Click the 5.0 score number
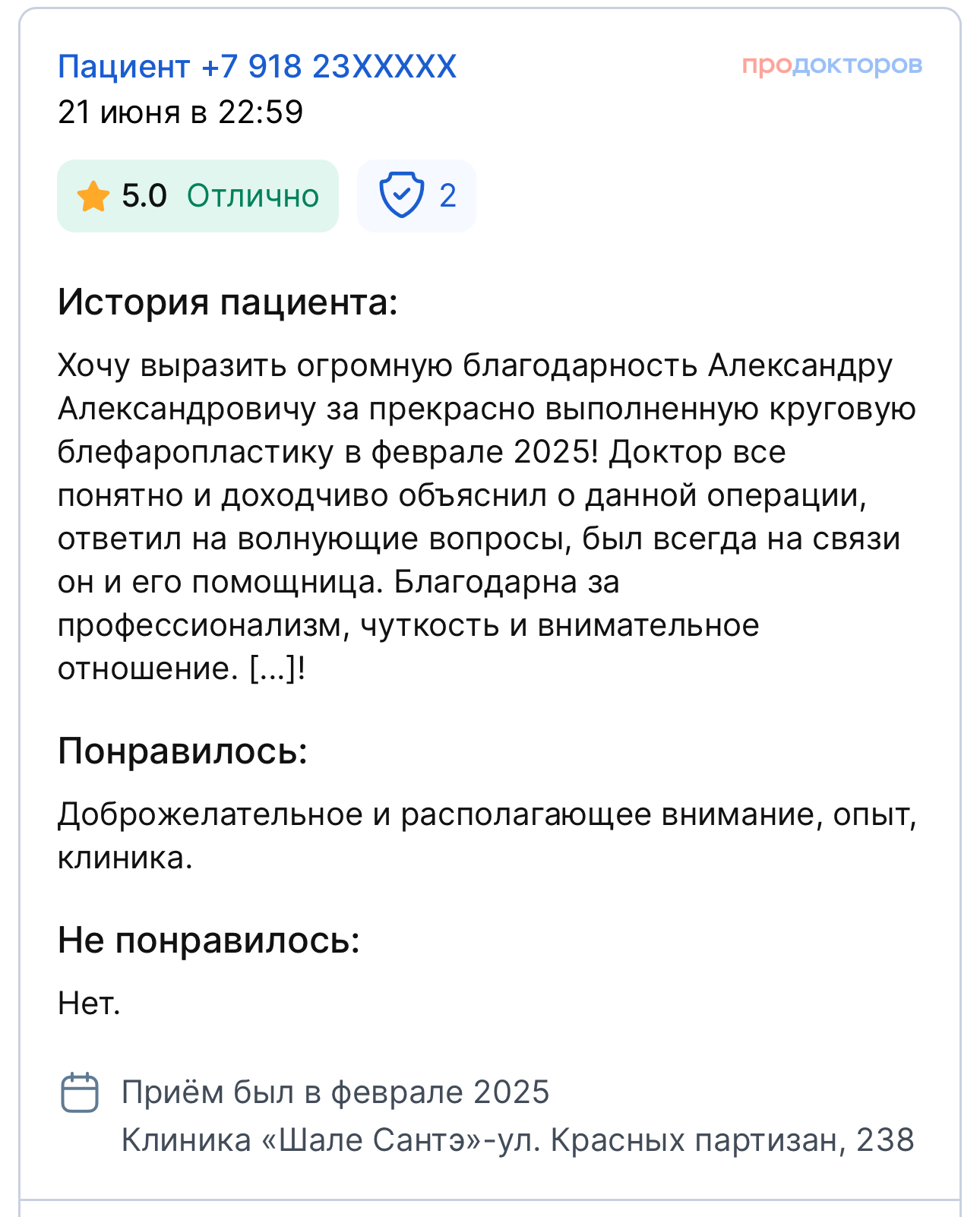The image size is (980, 1217). (x=144, y=196)
